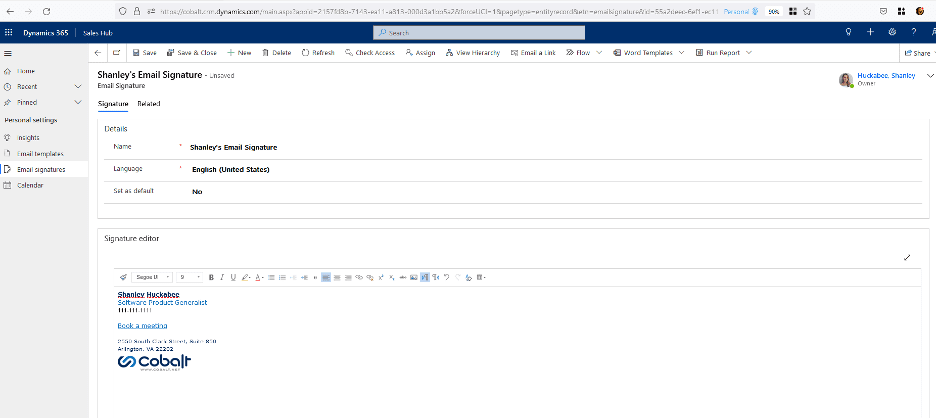Align text right

[348, 277]
